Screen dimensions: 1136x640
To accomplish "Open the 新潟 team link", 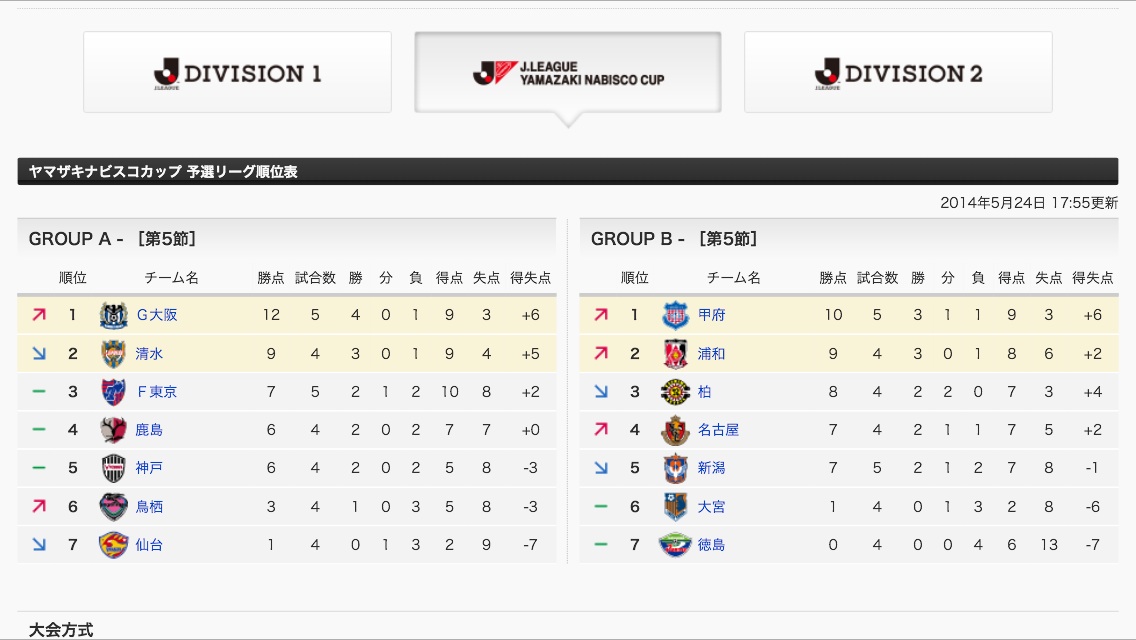I will (711, 468).
